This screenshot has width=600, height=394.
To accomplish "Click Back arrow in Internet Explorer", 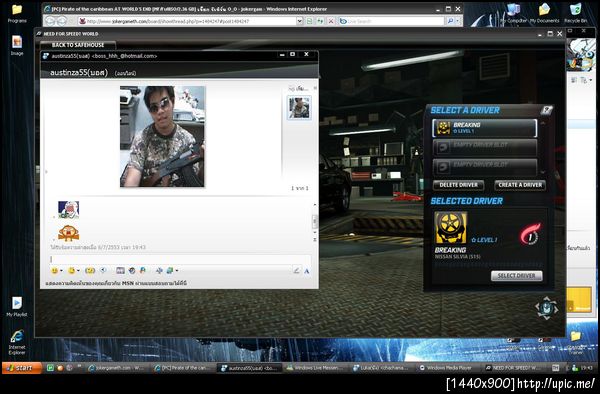I will [51, 21].
